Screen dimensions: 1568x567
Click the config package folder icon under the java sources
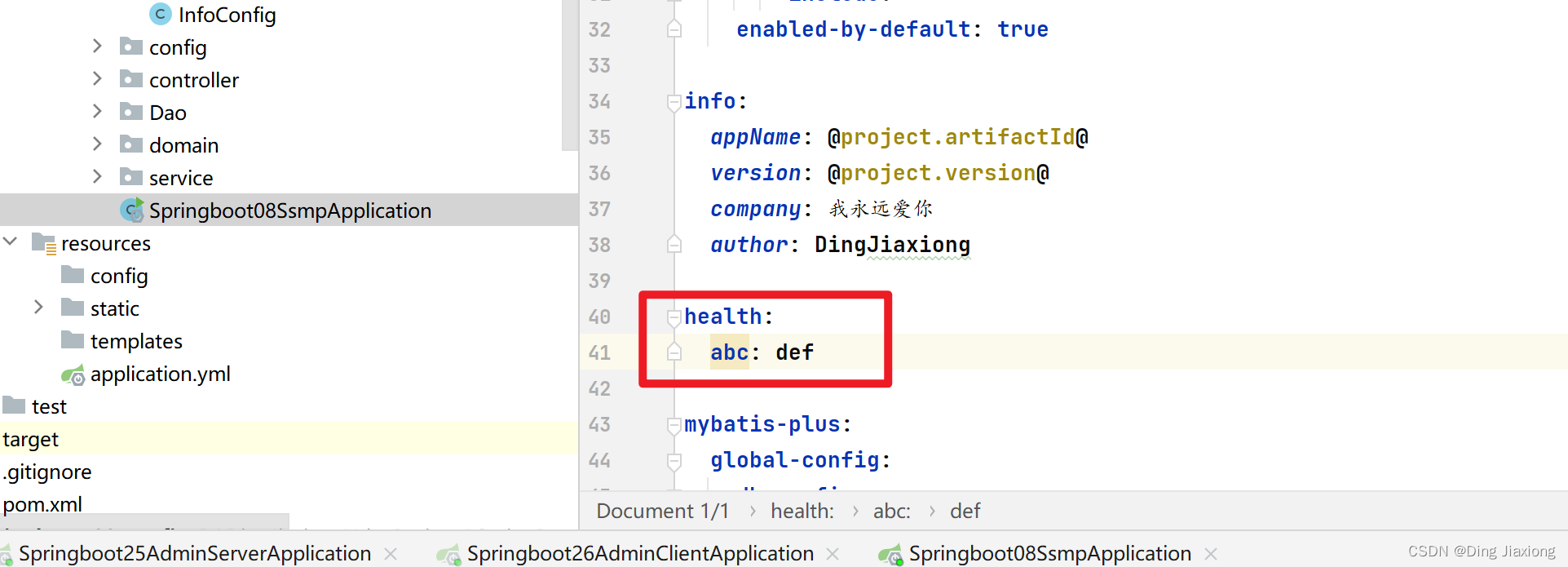[x=131, y=47]
